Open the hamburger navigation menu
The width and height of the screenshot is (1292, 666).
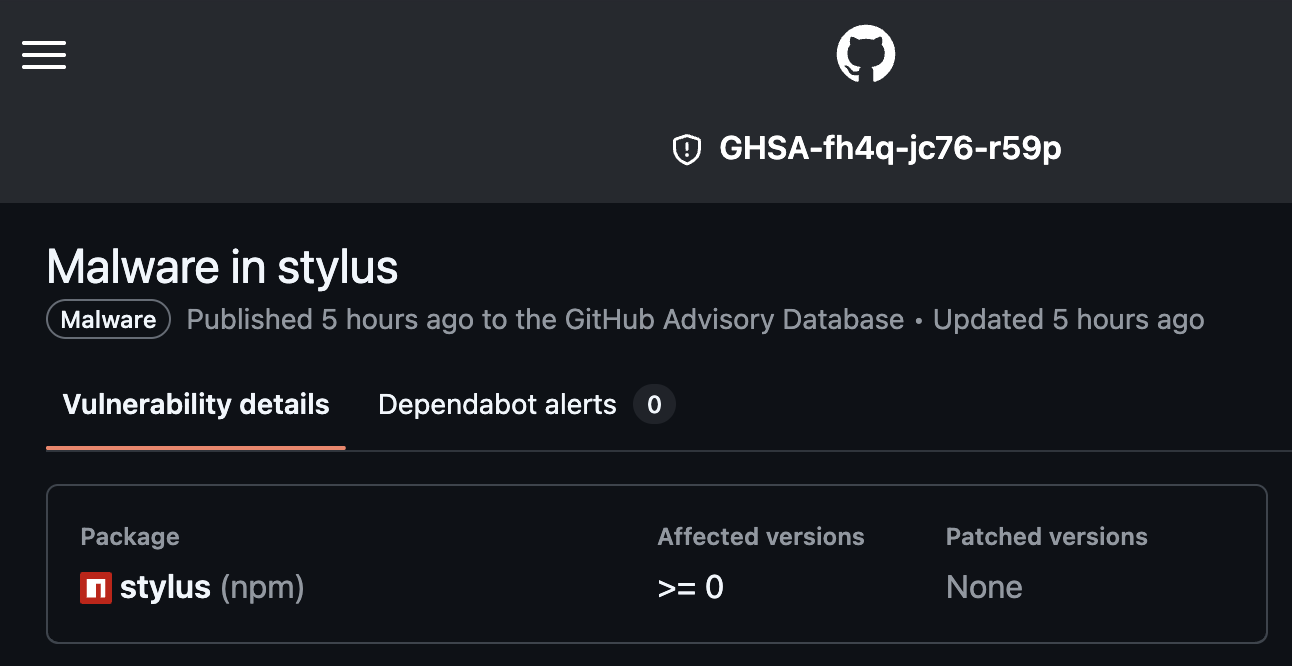(43, 55)
